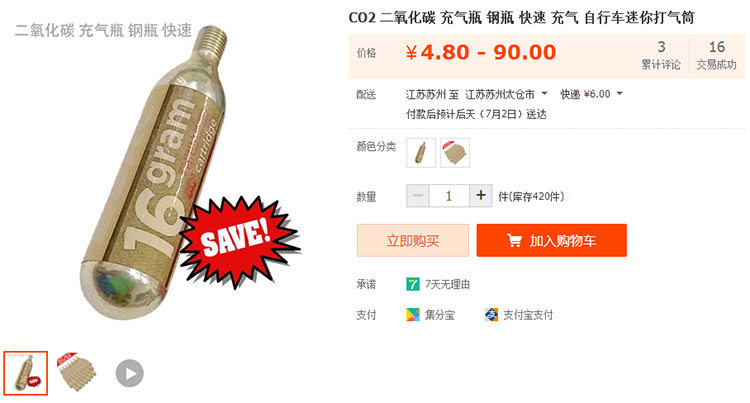Choose the single cartridge color option
The width and height of the screenshot is (750, 403).
point(421,152)
